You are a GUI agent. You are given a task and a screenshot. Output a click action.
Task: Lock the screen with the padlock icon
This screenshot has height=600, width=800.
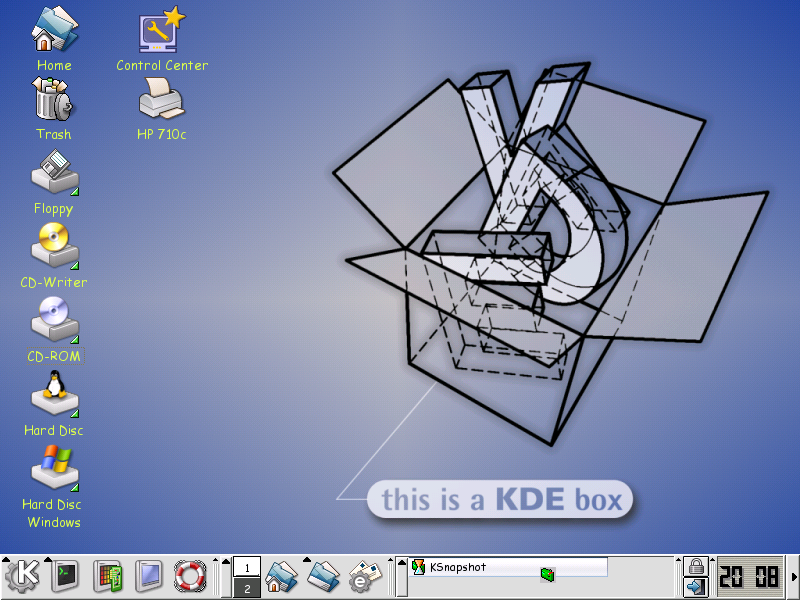[x=696, y=566]
